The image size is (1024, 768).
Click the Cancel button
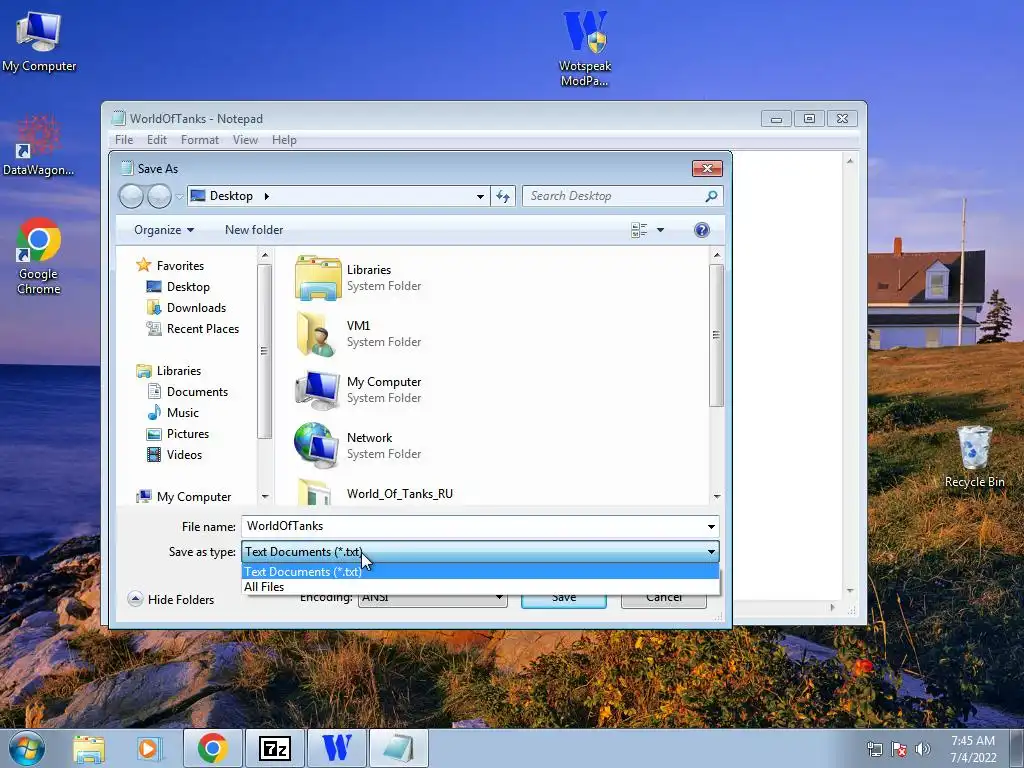click(x=664, y=599)
